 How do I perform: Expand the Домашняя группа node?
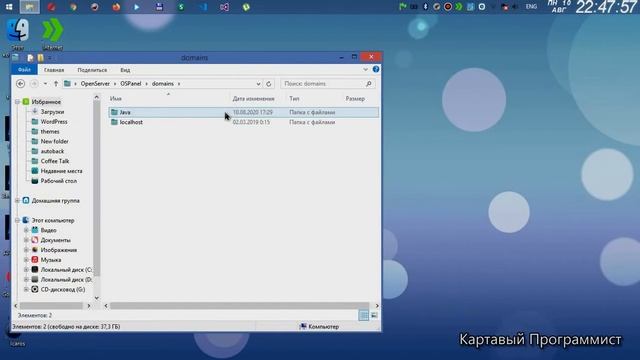point(18,200)
